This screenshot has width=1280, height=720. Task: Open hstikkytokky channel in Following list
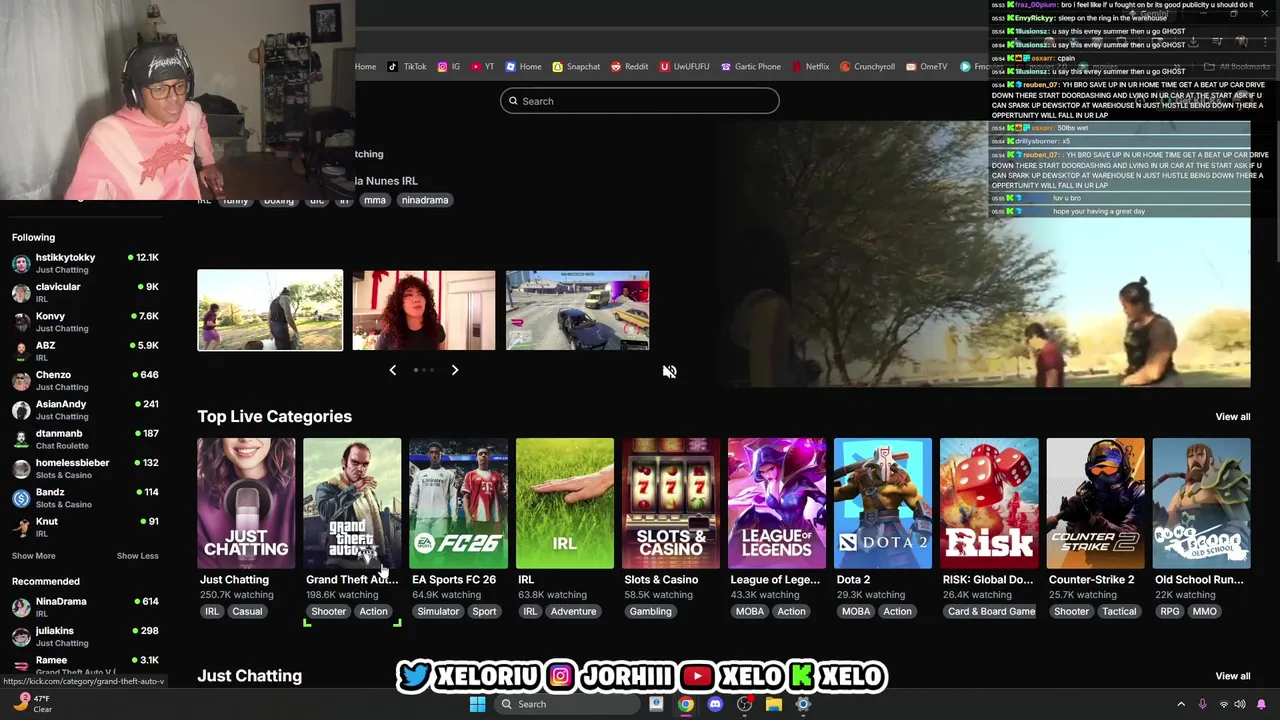click(84, 263)
